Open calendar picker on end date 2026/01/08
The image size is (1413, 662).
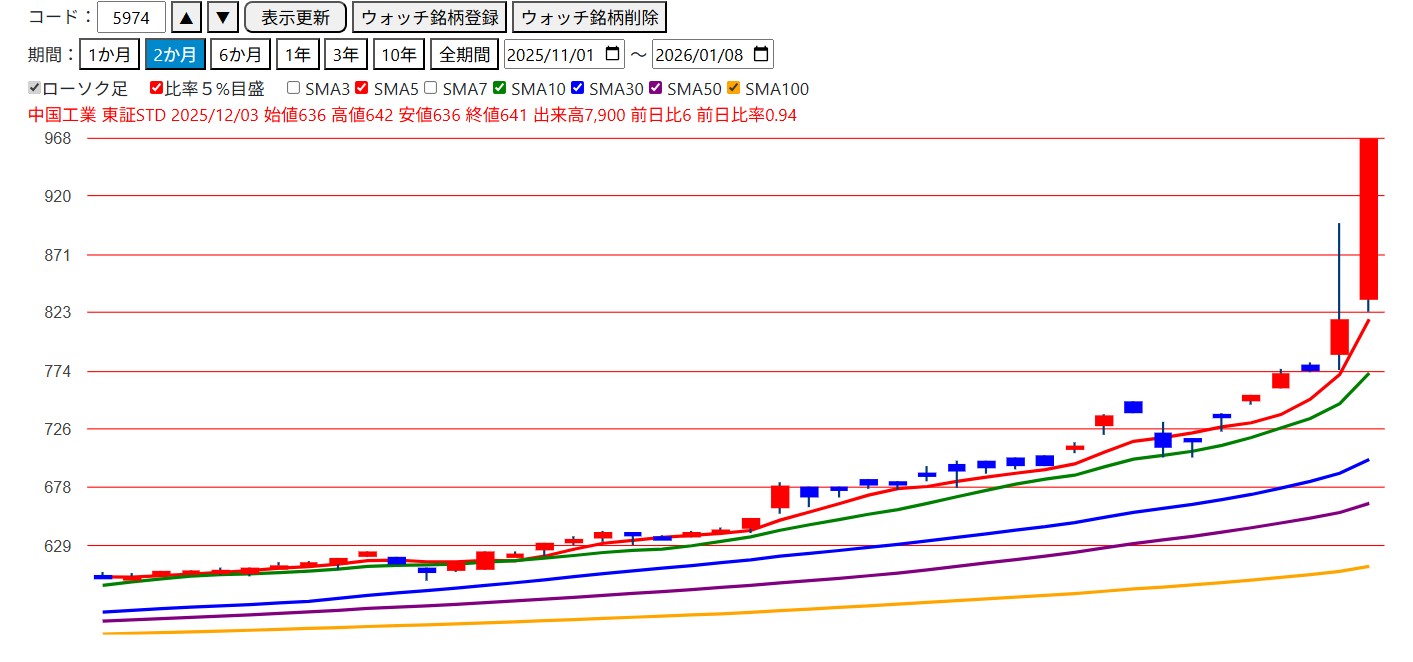[761, 54]
